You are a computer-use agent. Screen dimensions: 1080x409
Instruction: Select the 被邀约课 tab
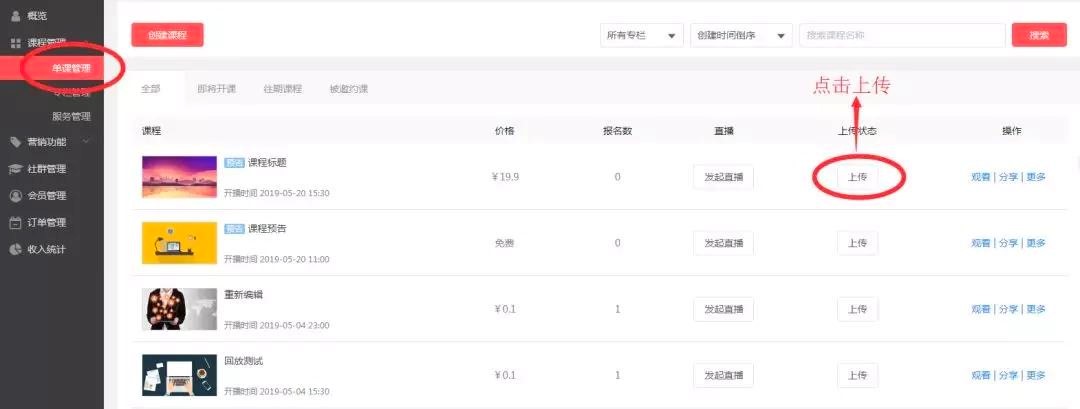click(x=348, y=89)
